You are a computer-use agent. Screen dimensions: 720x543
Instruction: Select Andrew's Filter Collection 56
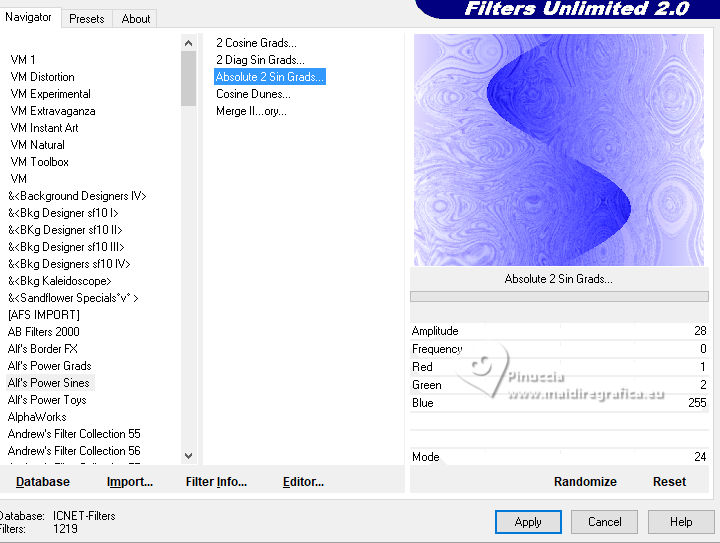click(x=74, y=451)
